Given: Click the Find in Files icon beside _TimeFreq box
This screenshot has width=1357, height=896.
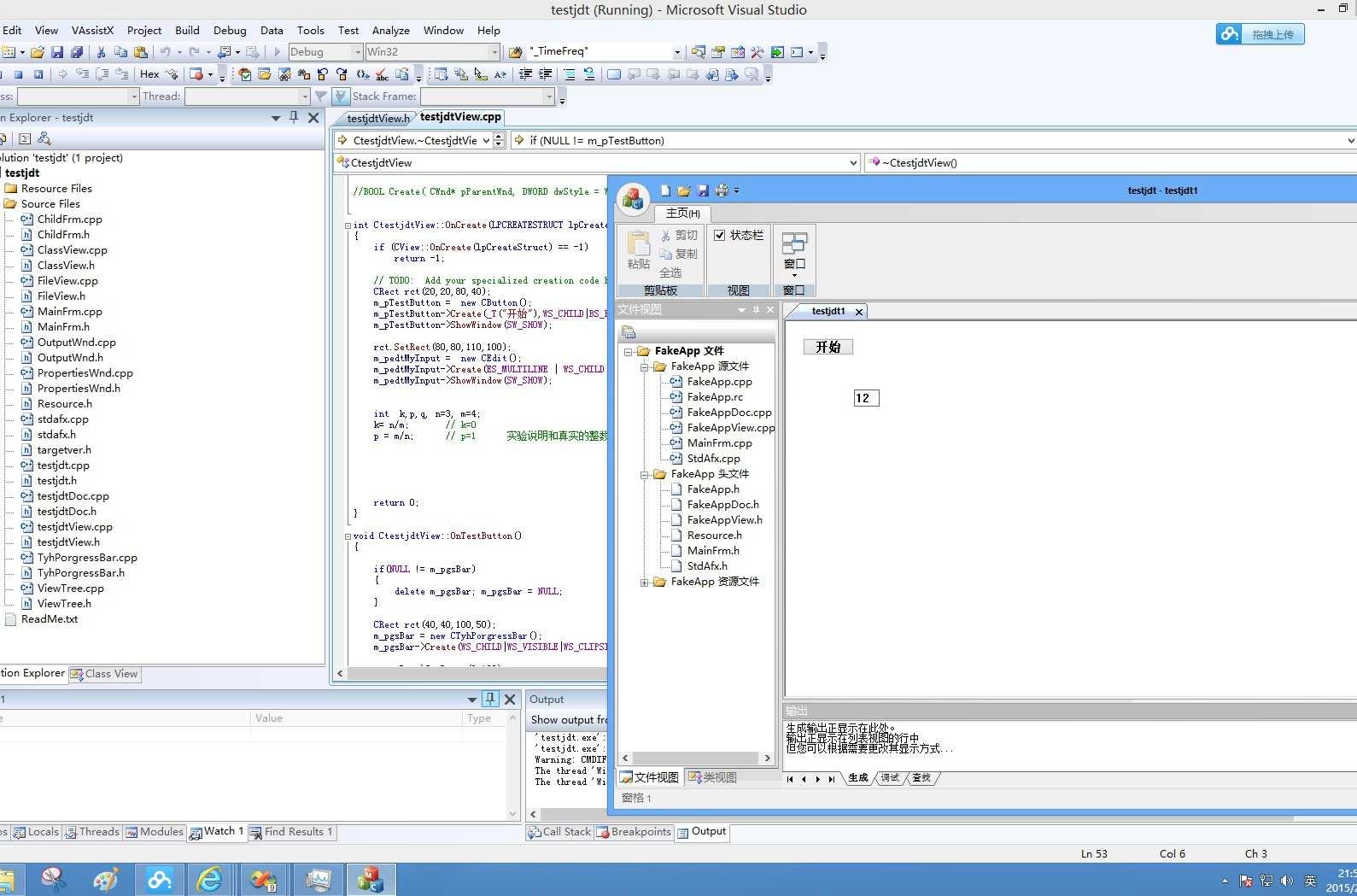Looking at the screenshot, I should click(x=515, y=52).
